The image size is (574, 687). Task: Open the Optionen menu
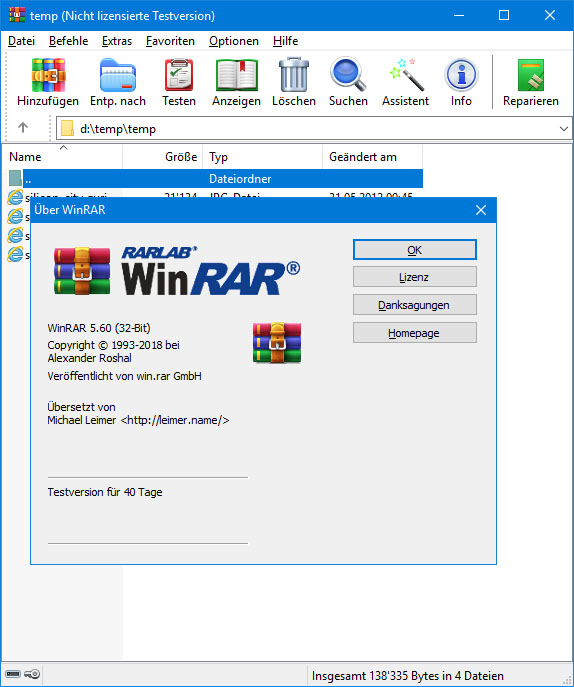click(234, 41)
